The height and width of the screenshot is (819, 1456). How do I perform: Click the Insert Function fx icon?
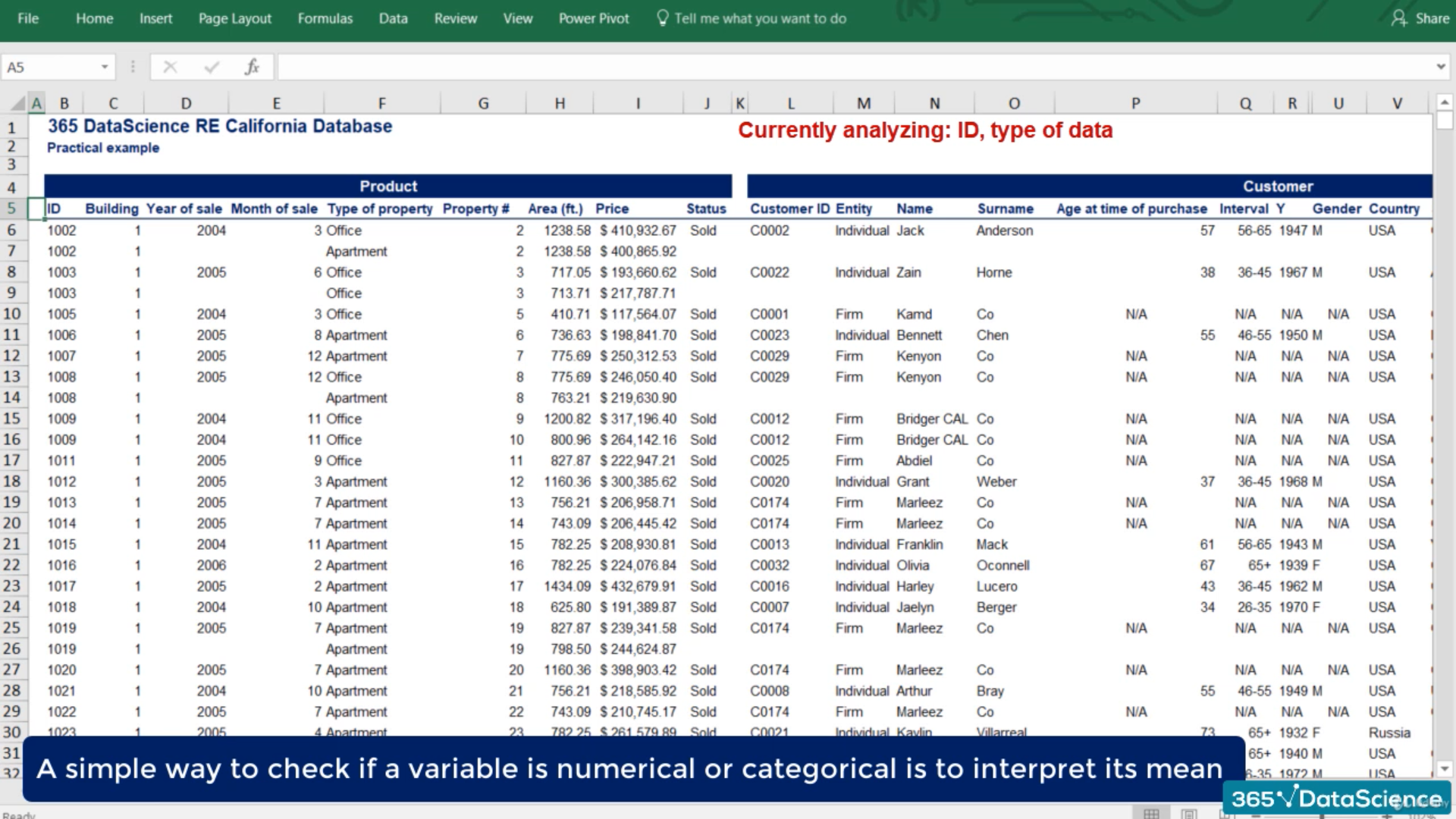click(252, 67)
